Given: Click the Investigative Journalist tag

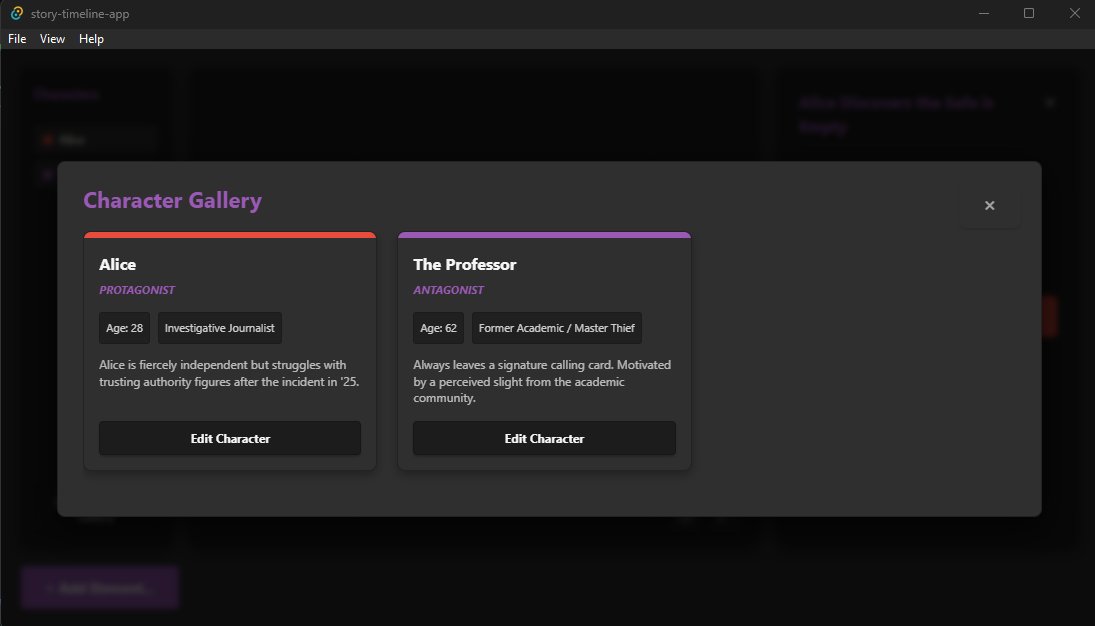Looking at the screenshot, I should point(219,328).
